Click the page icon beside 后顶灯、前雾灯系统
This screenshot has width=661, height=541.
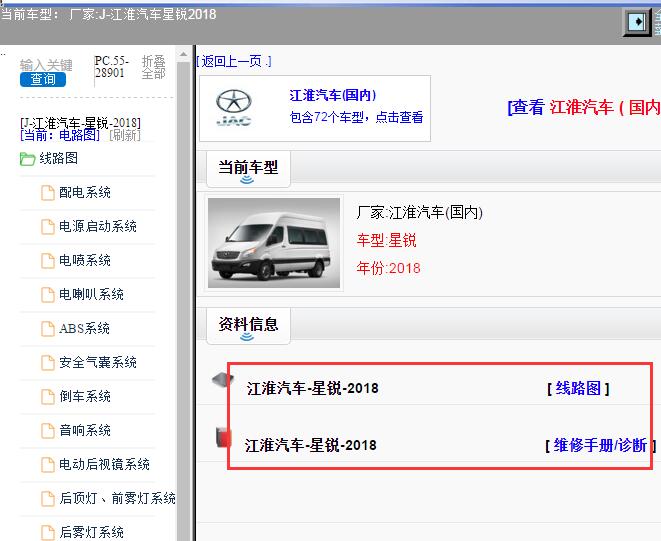click(48, 498)
